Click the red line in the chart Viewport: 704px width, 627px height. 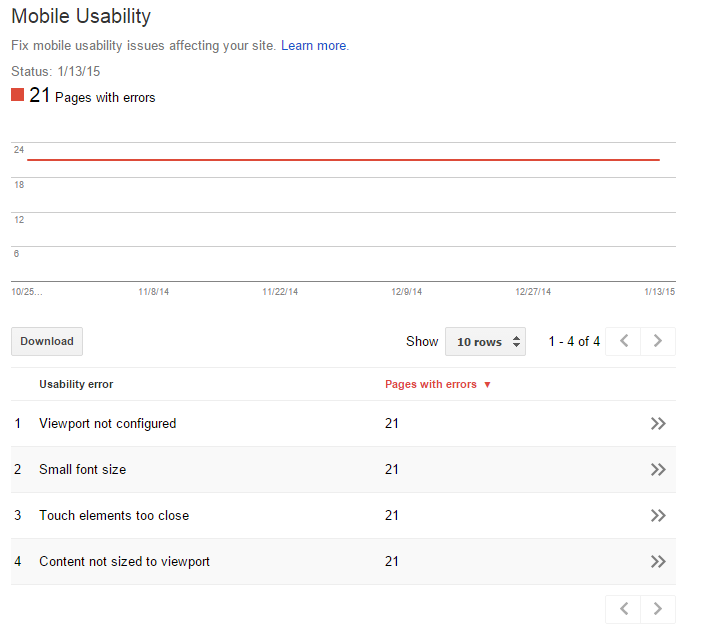343,159
